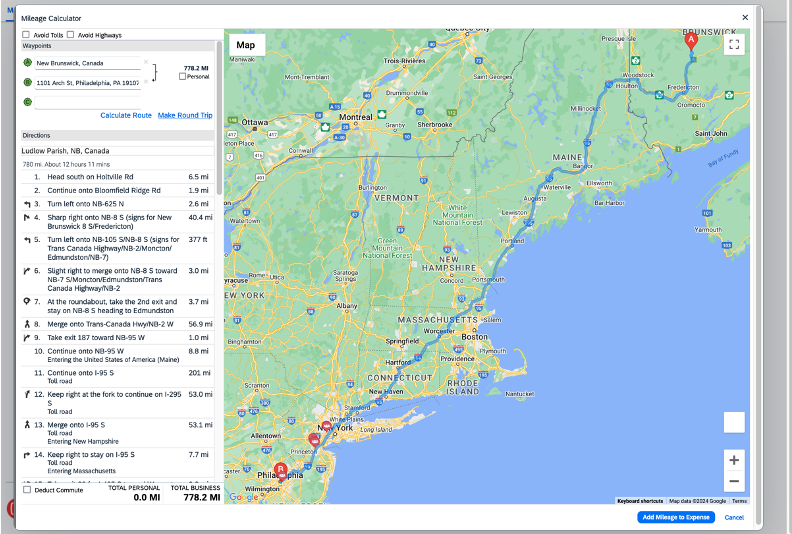Viewport: 792px width, 534px height.
Task: Click keep-right icon for step 14
Action: click(x=27, y=455)
